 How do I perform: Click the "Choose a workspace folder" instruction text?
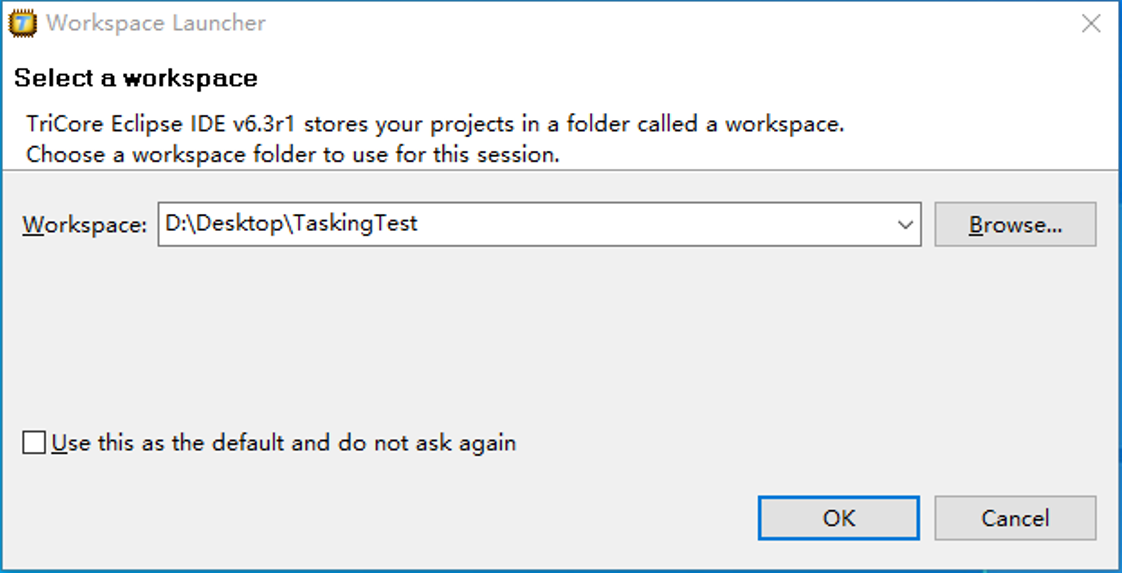point(292,155)
